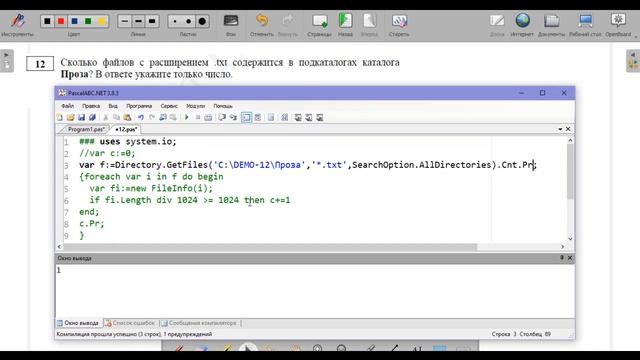Click the Open file folder icon
Viewport: 640px width, 360px height.
pos(71,118)
